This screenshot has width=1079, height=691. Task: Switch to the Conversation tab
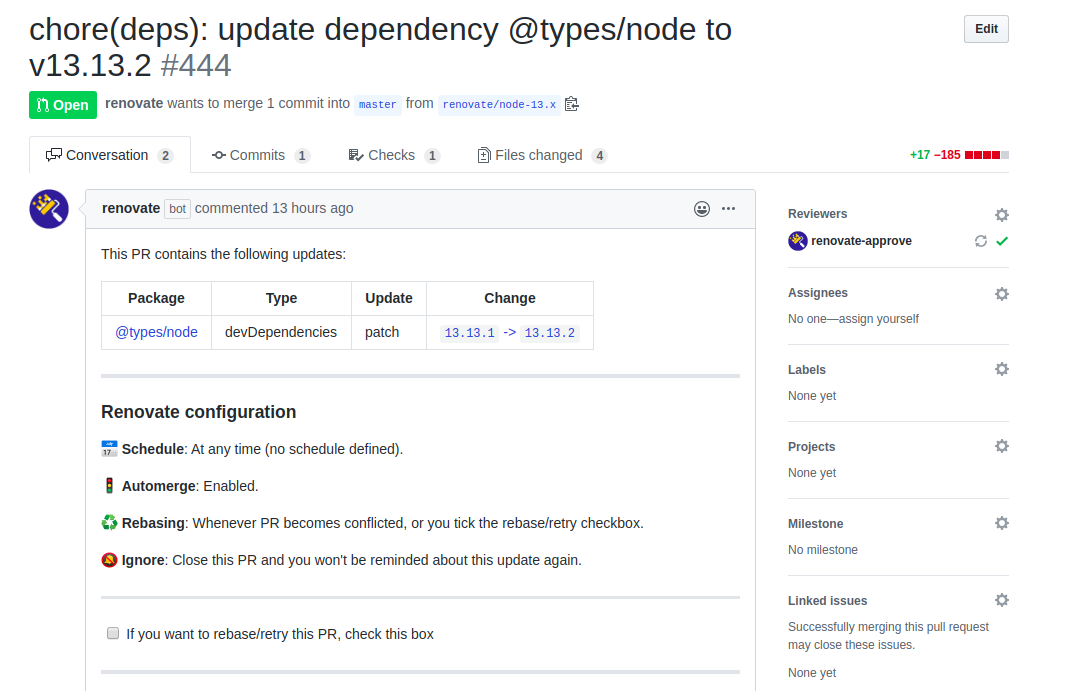pyautogui.click(x=109, y=155)
